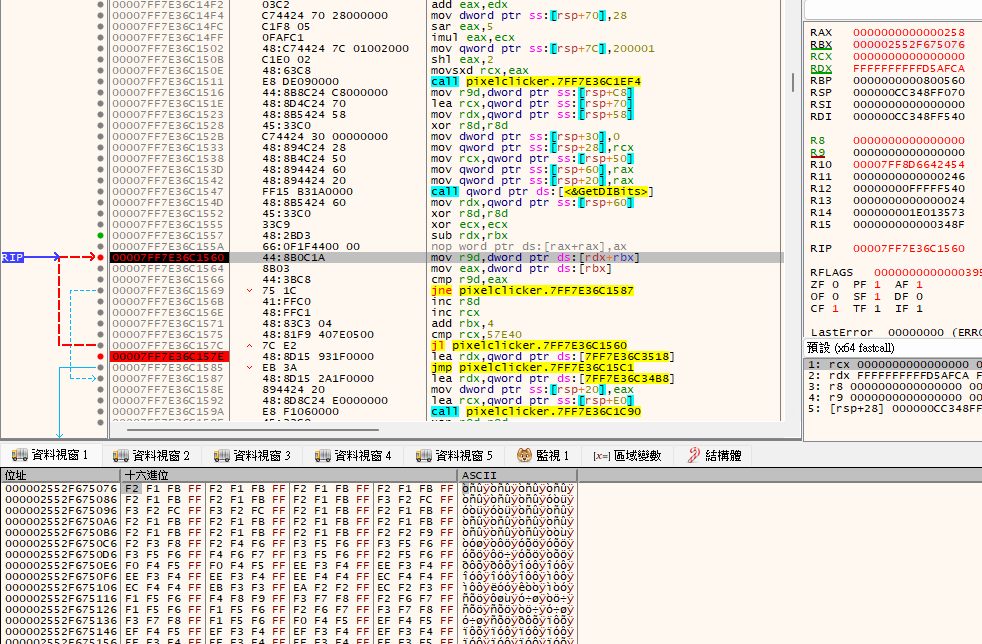Select dump row at address 000002552F675106
Image resolution: width=982 pixels, height=644 pixels.
(289, 588)
